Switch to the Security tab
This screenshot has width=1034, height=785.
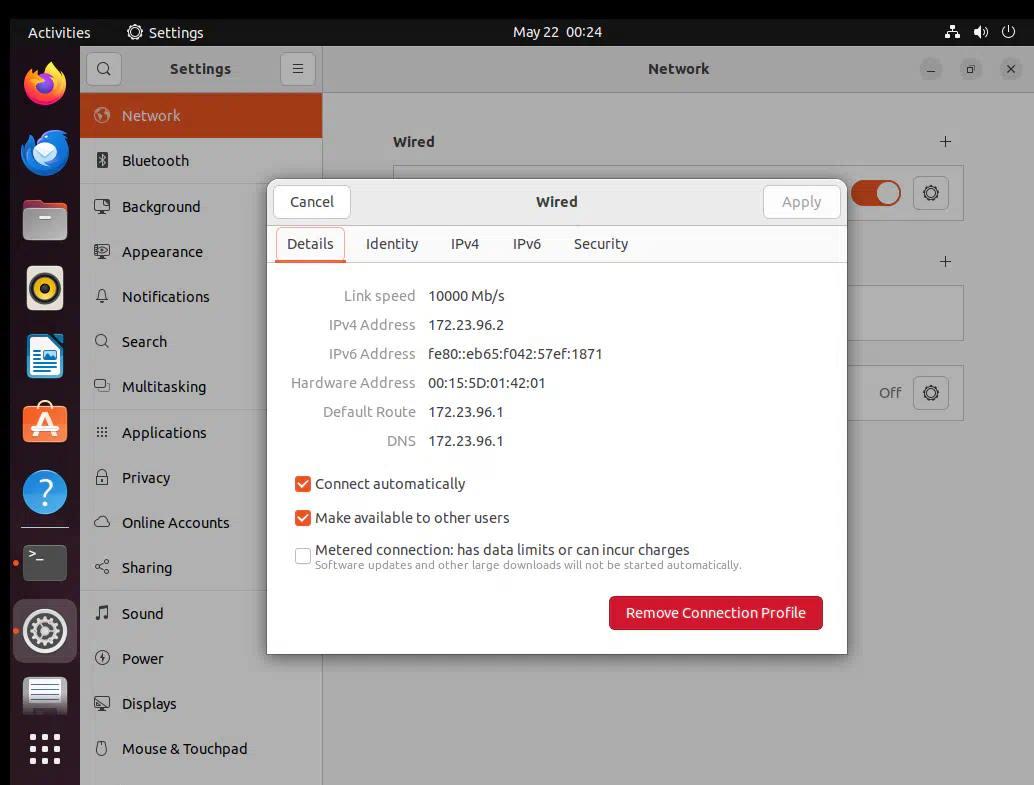(601, 244)
